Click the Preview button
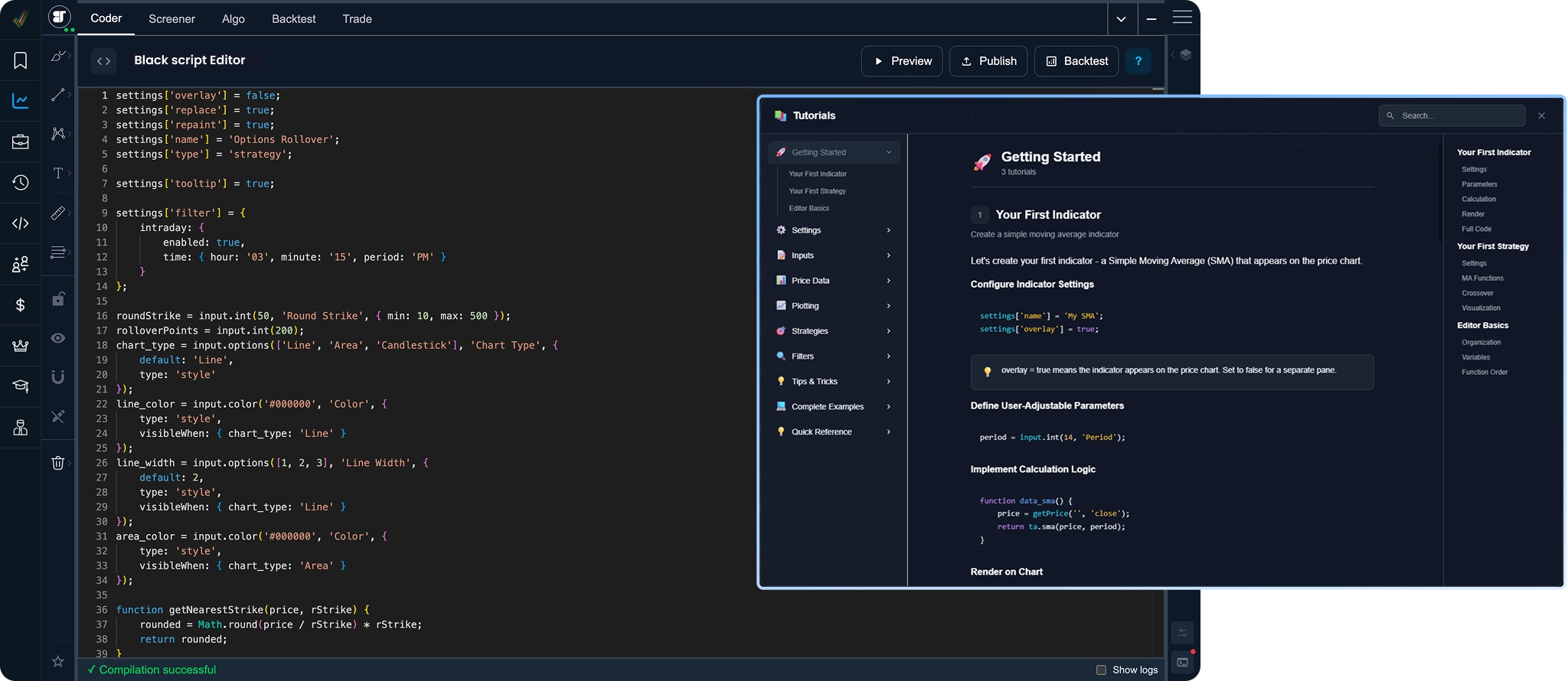 pos(902,61)
